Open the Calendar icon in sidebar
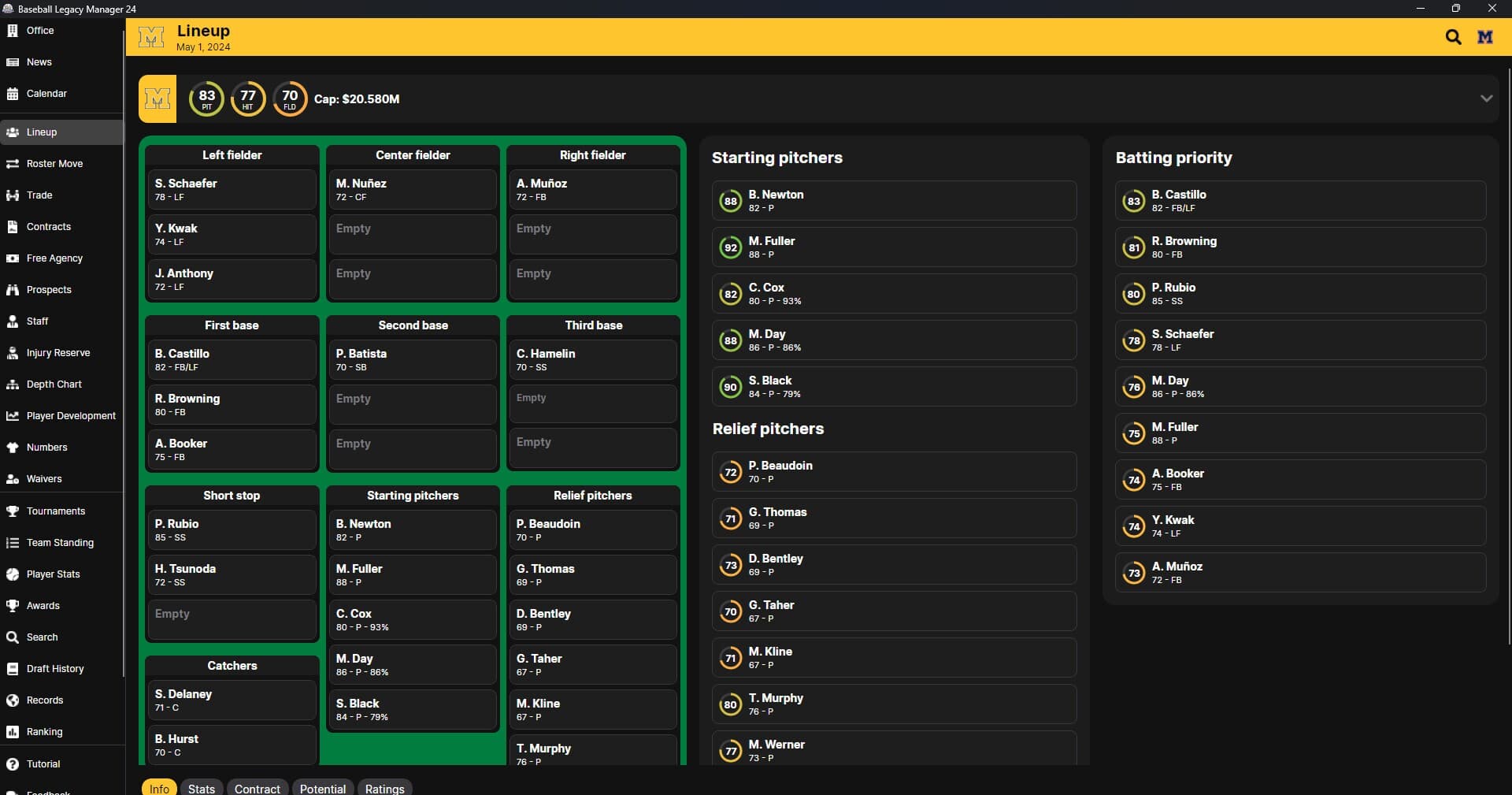The height and width of the screenshot is (795, 1512). click(x=13, y=94)
